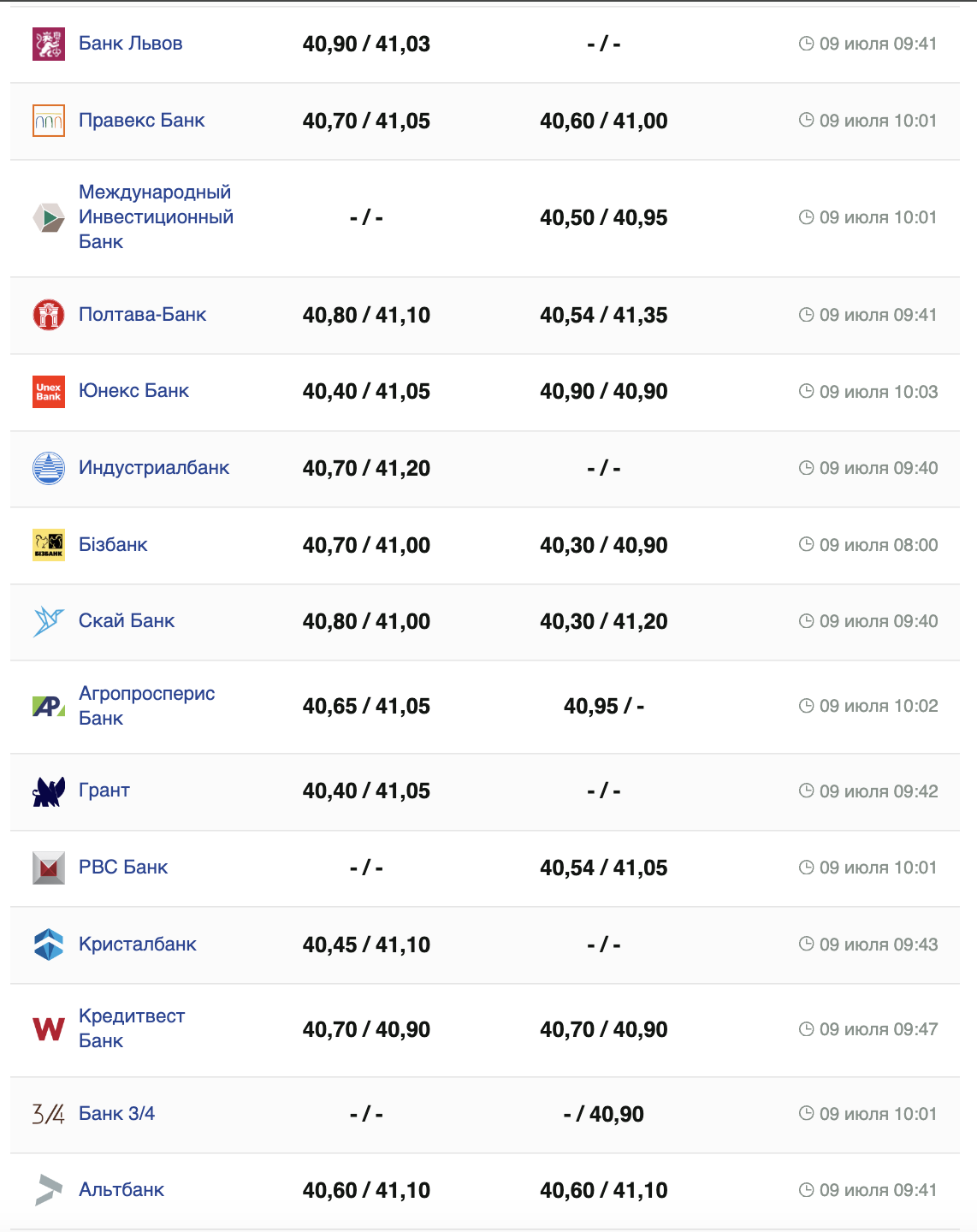Open the Альтбанк bank link
Viewport: 977px width, 1232px height.
pyautogui.click(x=121, y=1189)
